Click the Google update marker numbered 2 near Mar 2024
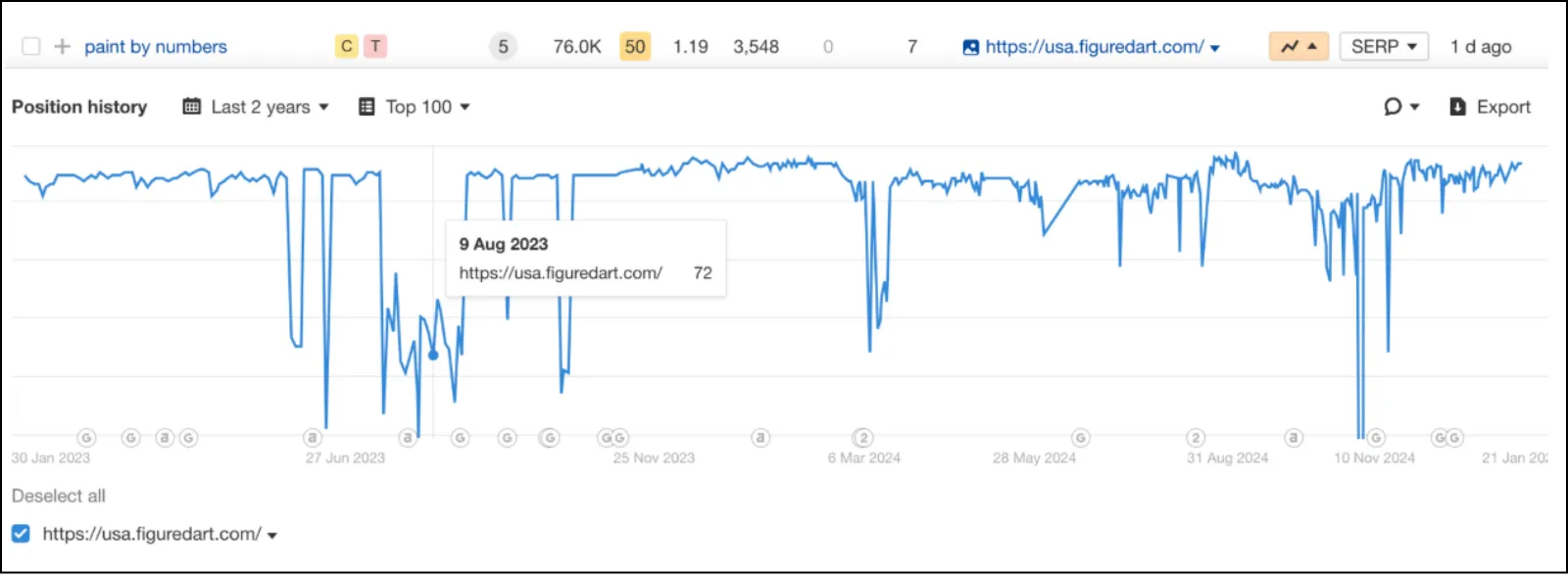The width and height of the screenshot is (1568, 576). click(862, 438)
